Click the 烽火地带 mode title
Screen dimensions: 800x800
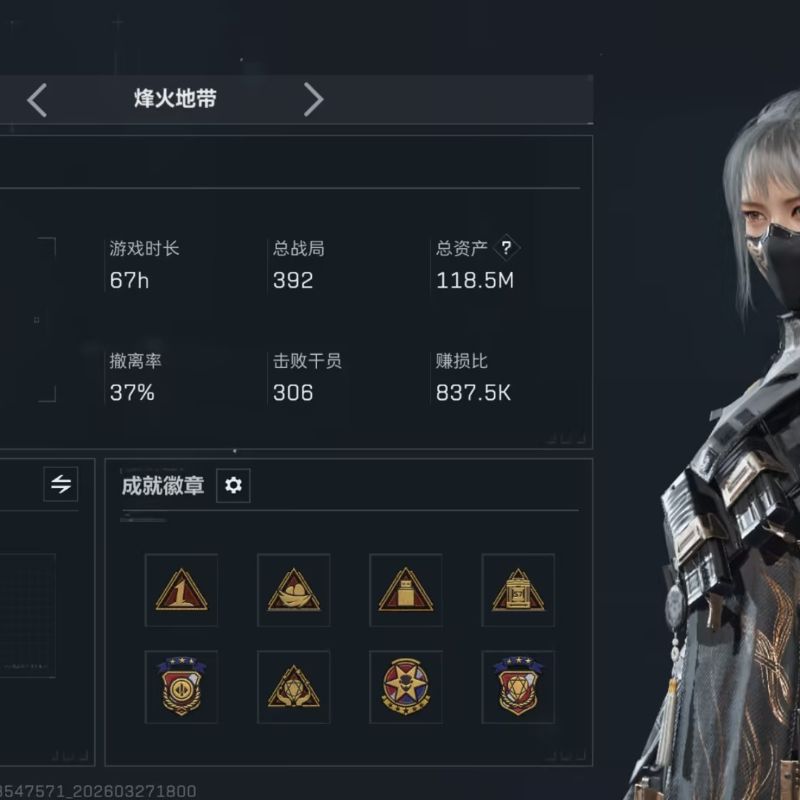coord(175,99)
